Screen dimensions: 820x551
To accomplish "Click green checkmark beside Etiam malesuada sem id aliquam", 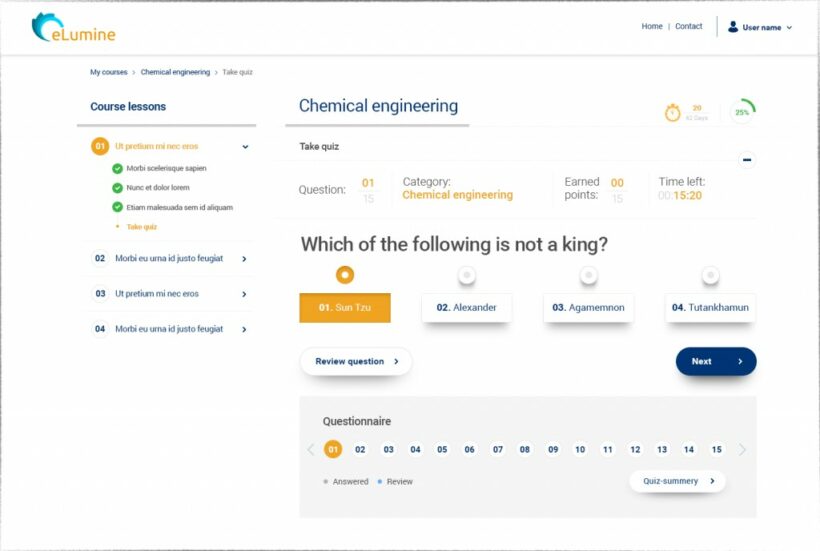I will (117, 207).
